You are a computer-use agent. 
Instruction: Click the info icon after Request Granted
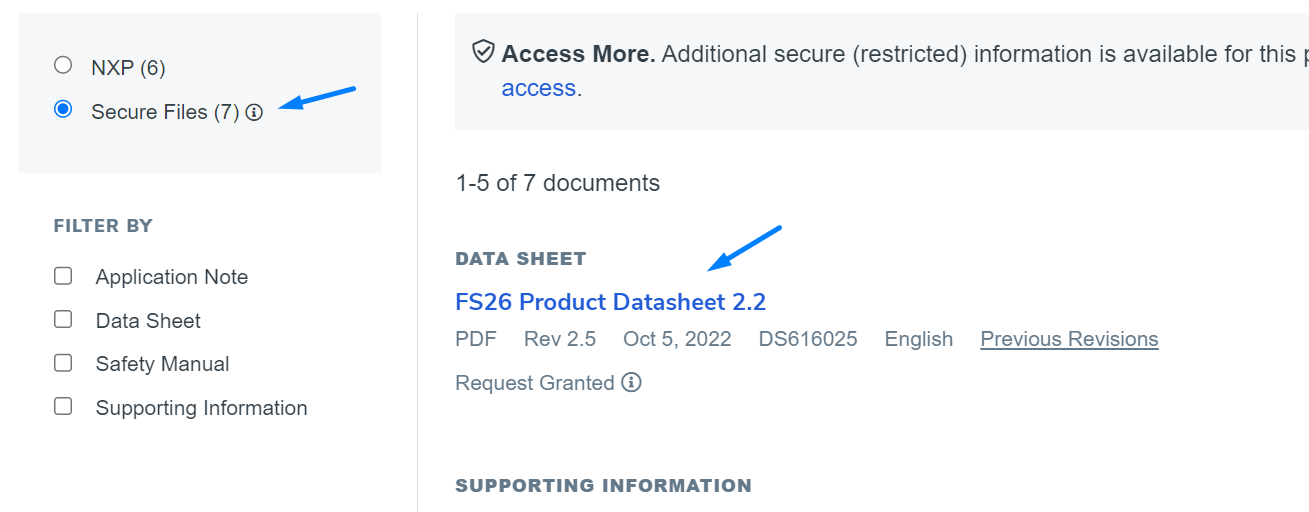point(631,383)
